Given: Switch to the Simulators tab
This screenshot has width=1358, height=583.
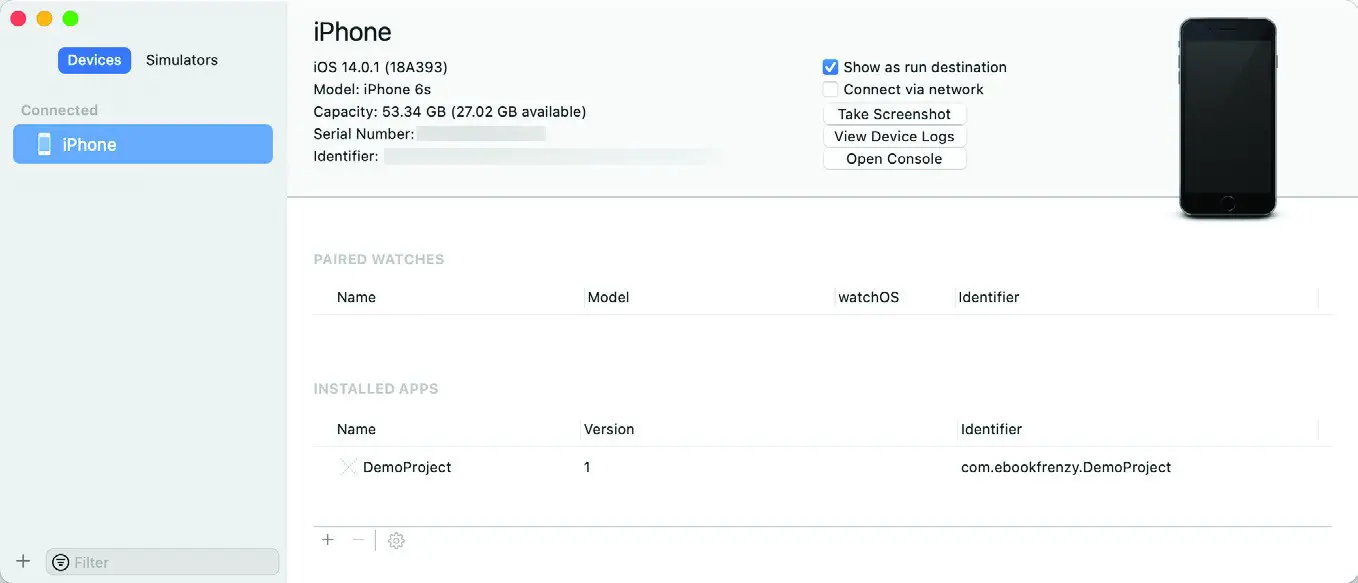Looking at the screenshot, I should point(182,60).
